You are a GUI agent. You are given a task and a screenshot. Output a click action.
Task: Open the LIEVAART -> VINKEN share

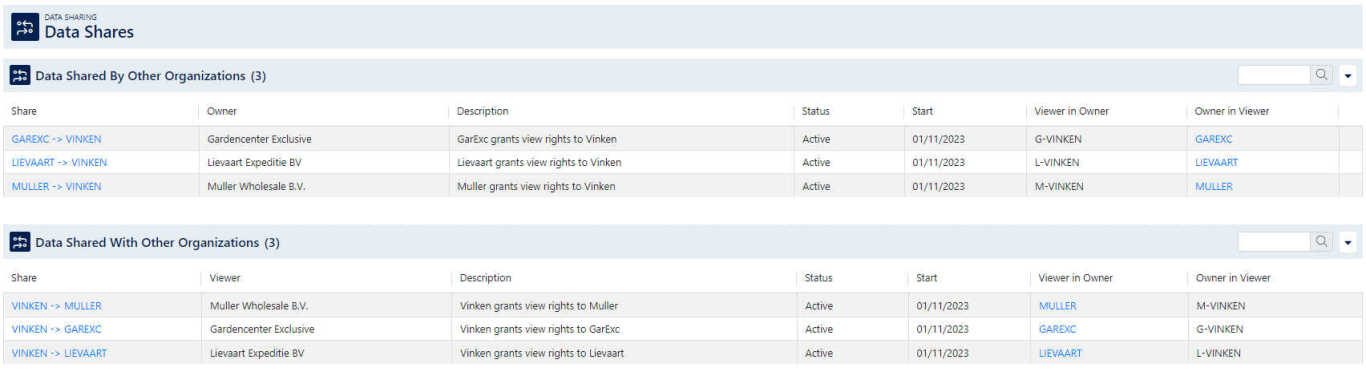pyautogui.click(x=59, y=162)
